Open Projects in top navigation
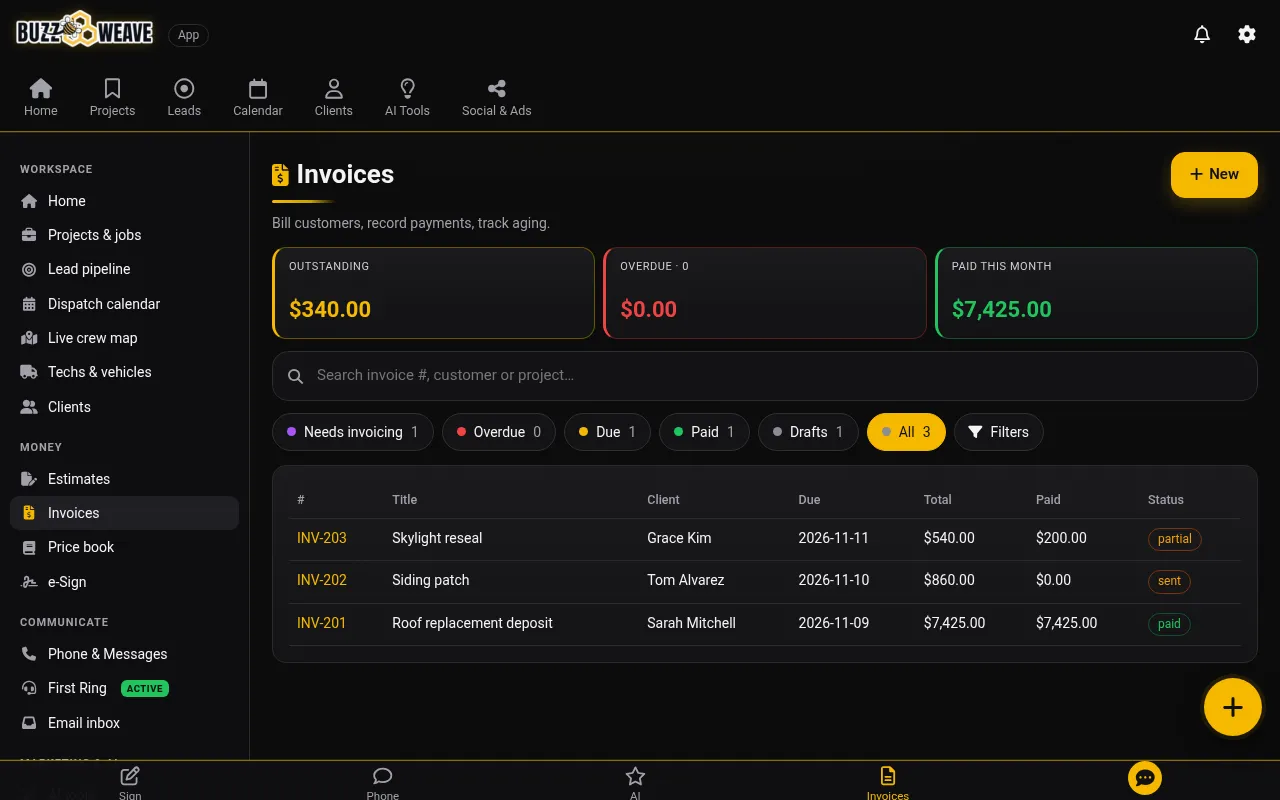This screenshot has width=1280, height=800. 112,98
